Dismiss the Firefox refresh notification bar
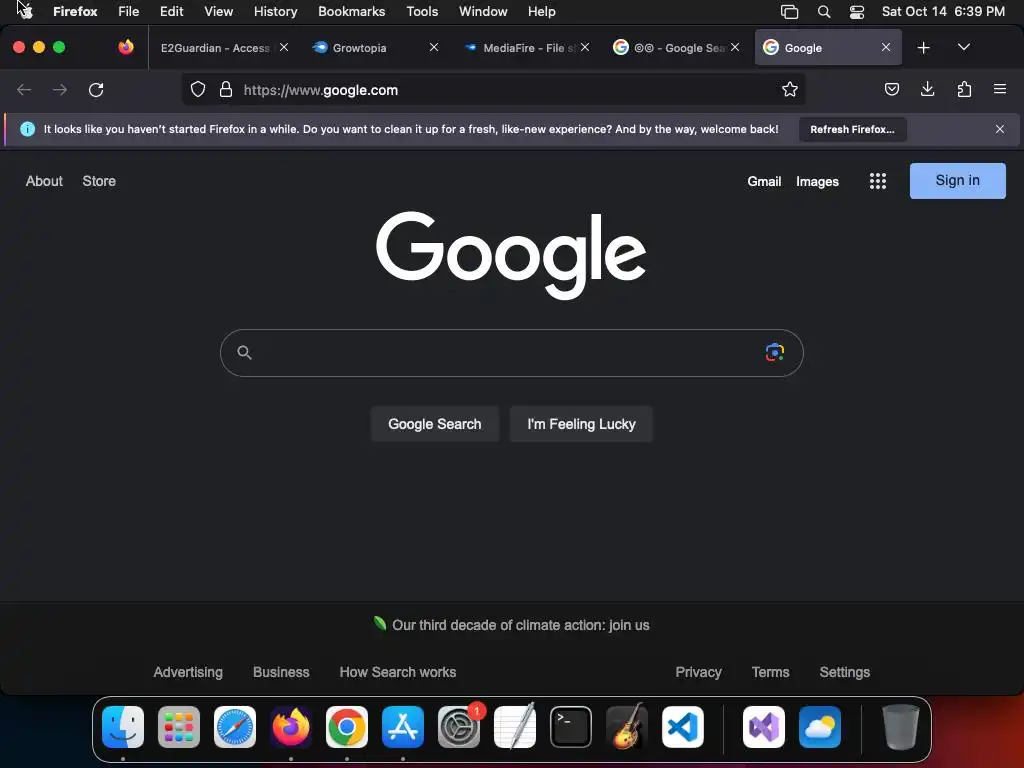 (x=1000, y=129)
